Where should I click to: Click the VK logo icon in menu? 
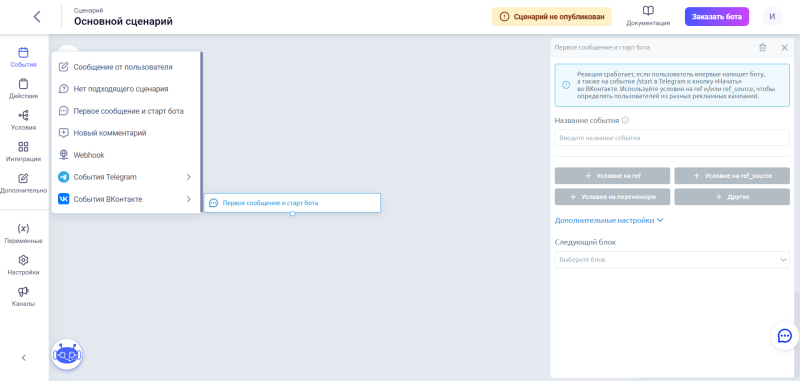(x=63, y=199)
